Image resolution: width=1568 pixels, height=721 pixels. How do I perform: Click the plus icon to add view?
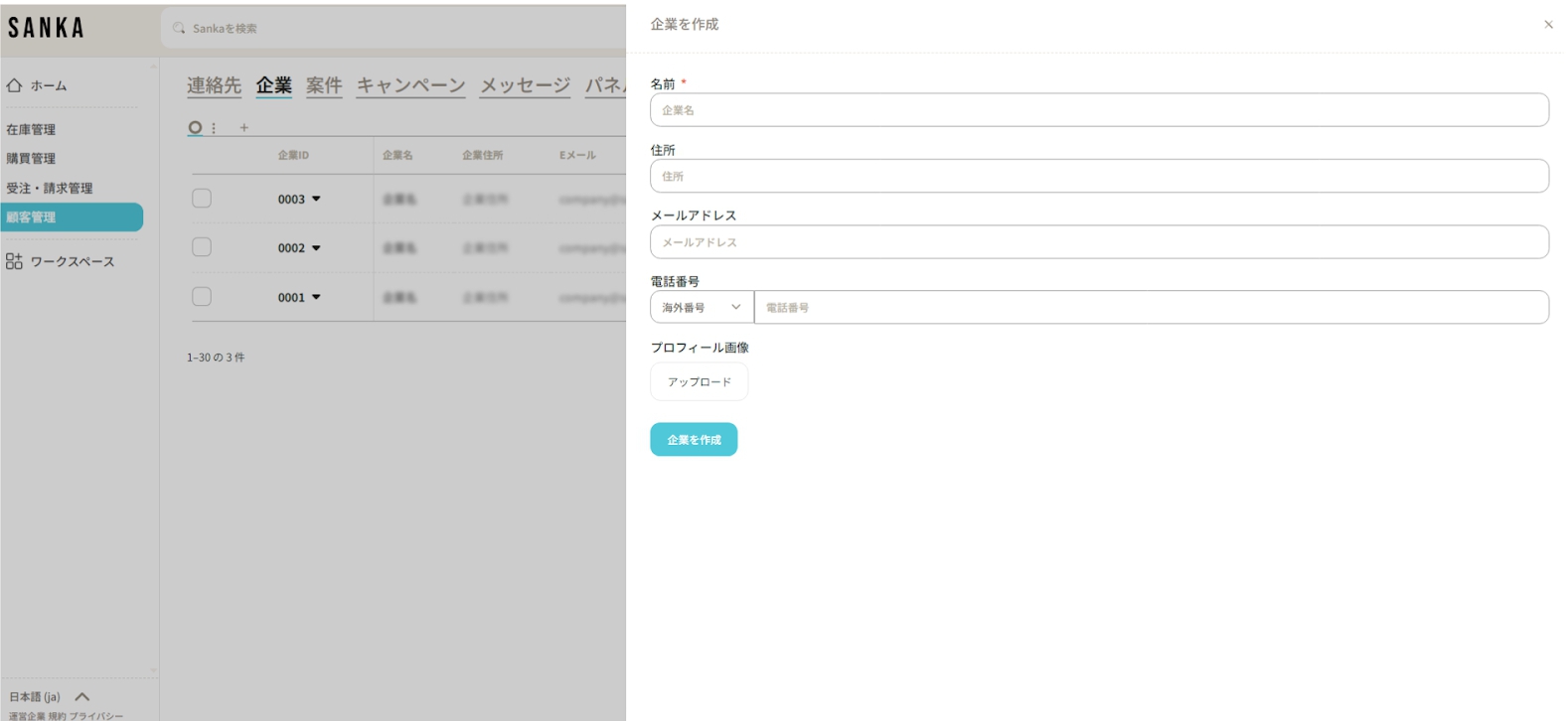pyautogui.click(x=244, y=128)
